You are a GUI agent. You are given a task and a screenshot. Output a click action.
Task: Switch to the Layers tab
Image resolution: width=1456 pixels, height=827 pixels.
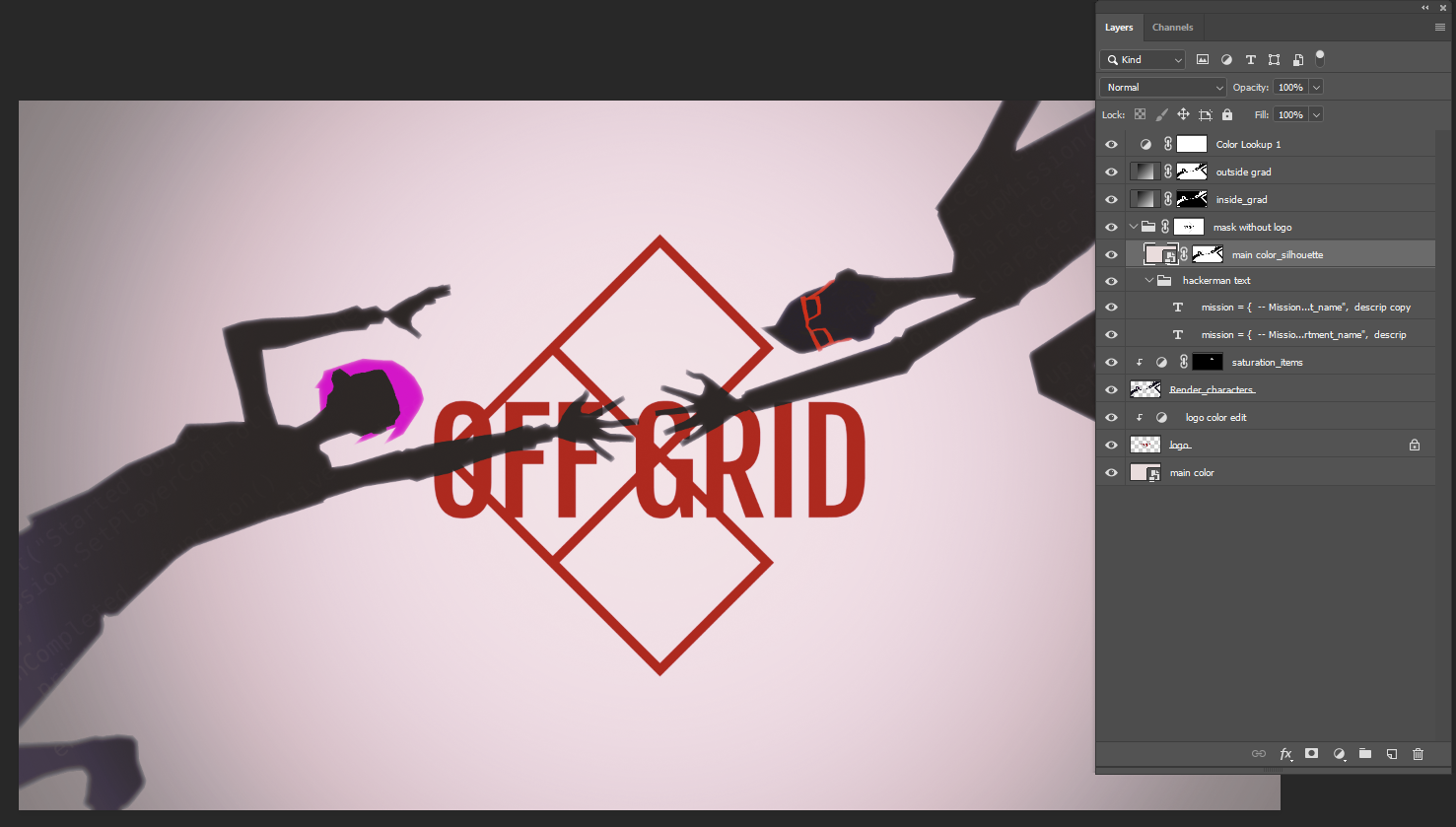point(1119,28)
